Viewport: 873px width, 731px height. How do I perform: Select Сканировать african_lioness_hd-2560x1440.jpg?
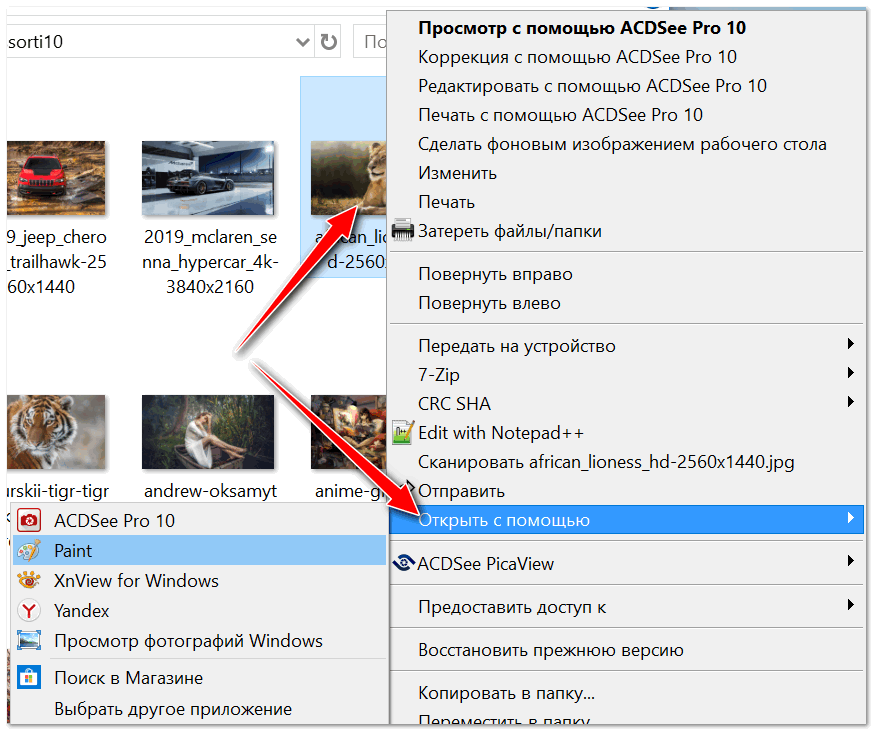[606, 462]
